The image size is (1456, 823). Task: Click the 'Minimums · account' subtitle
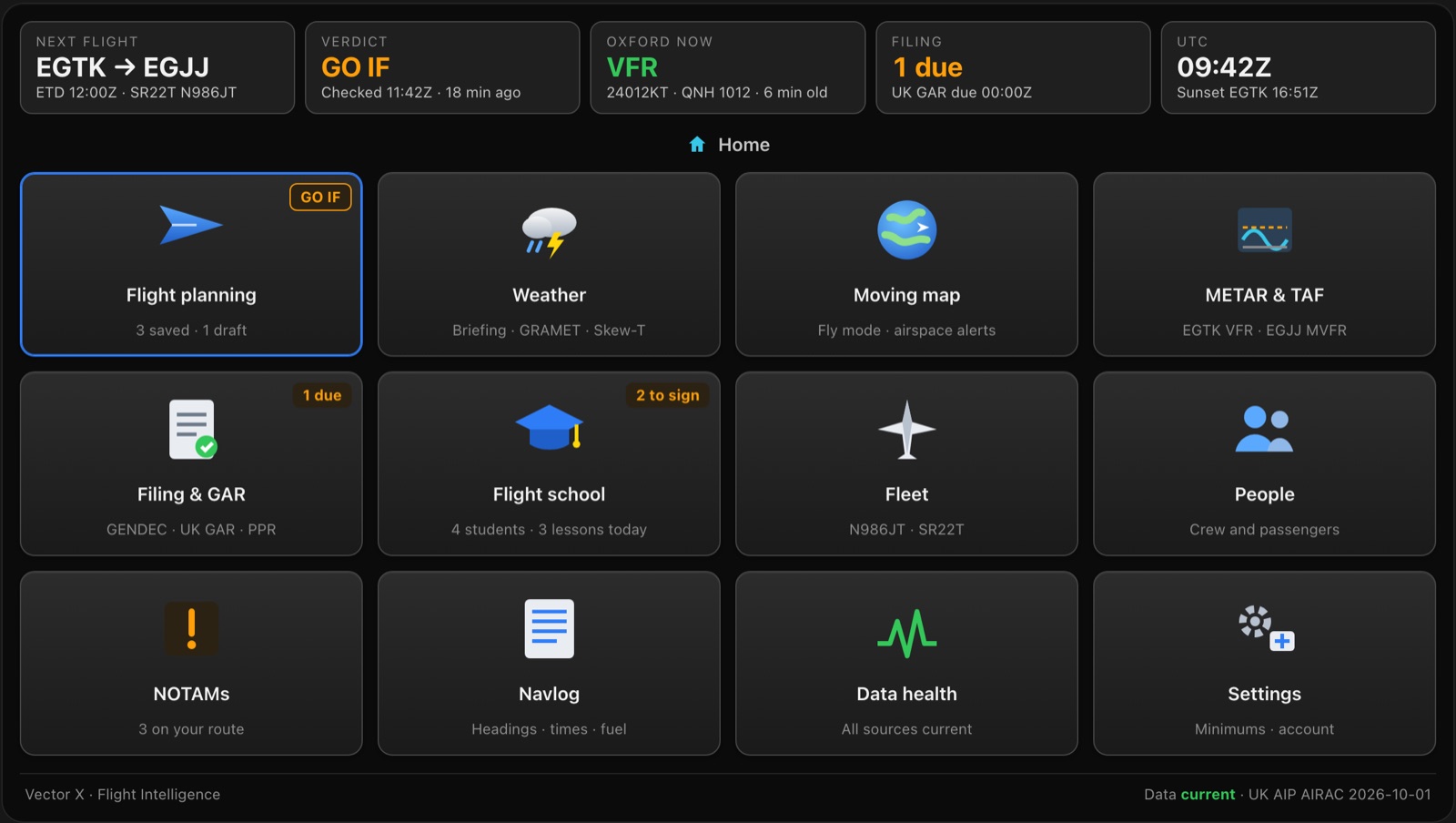pyautogui.click(x=1264, y=729)
